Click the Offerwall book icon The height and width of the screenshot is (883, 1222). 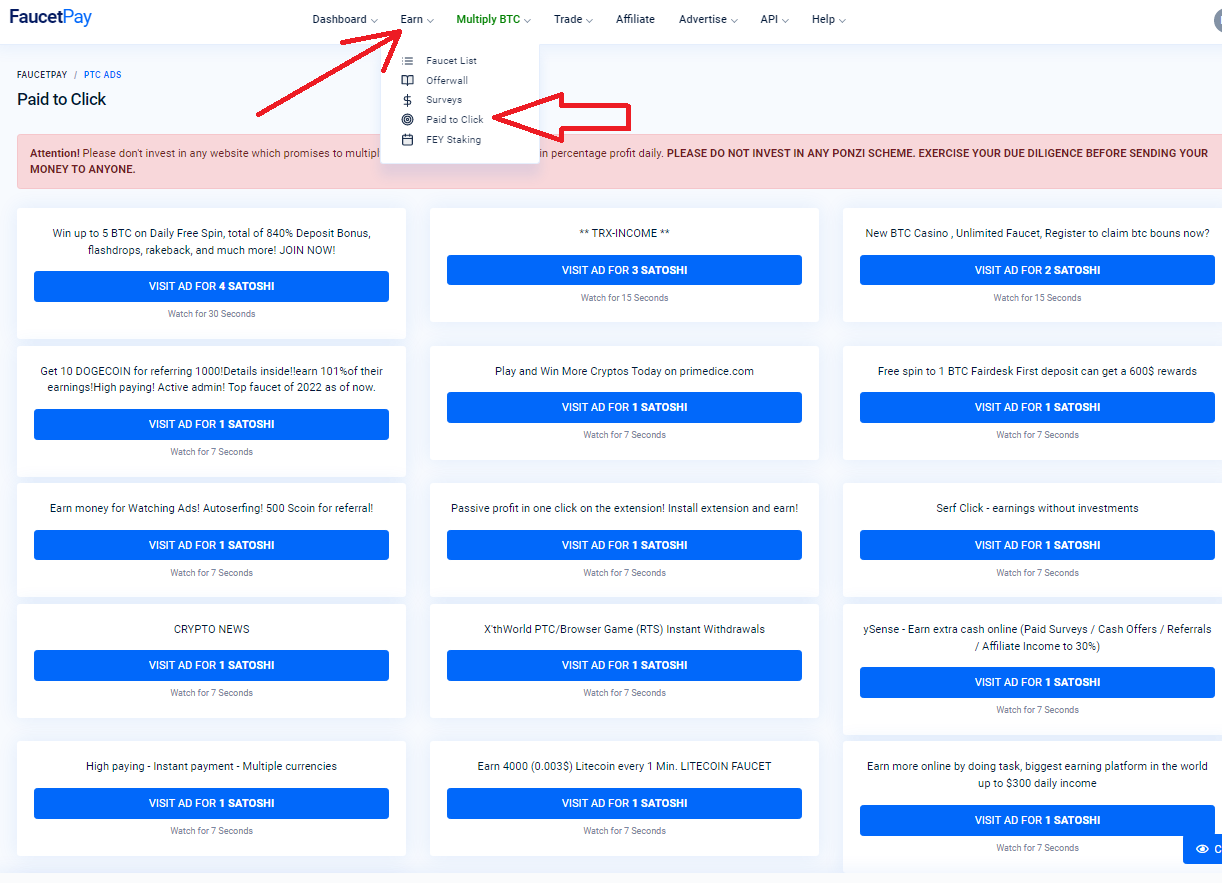point(407,80)
